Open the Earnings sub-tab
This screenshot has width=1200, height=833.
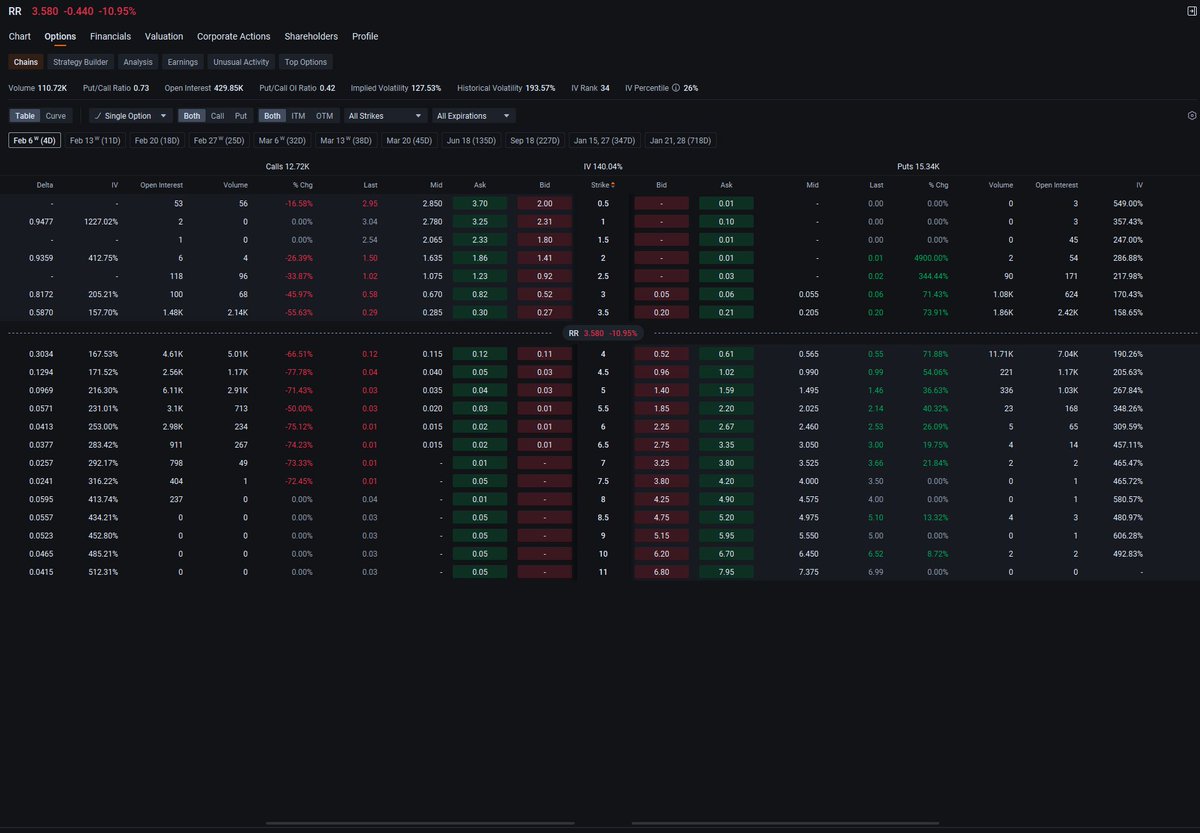182,62
